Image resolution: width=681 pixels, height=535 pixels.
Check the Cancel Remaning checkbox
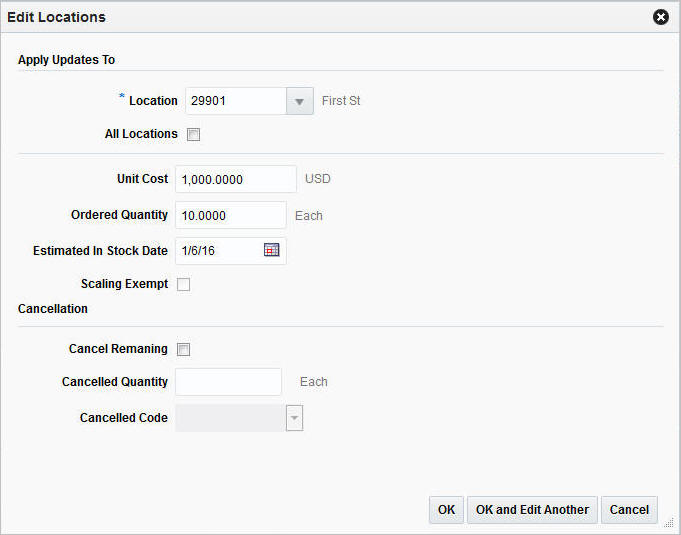pos(183,350)
